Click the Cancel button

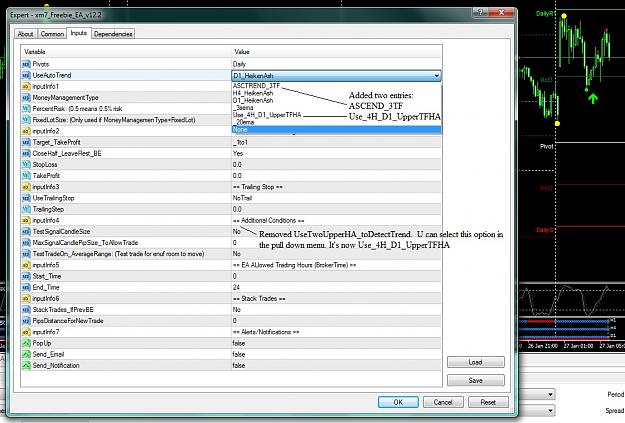click(x=443, y=402)
